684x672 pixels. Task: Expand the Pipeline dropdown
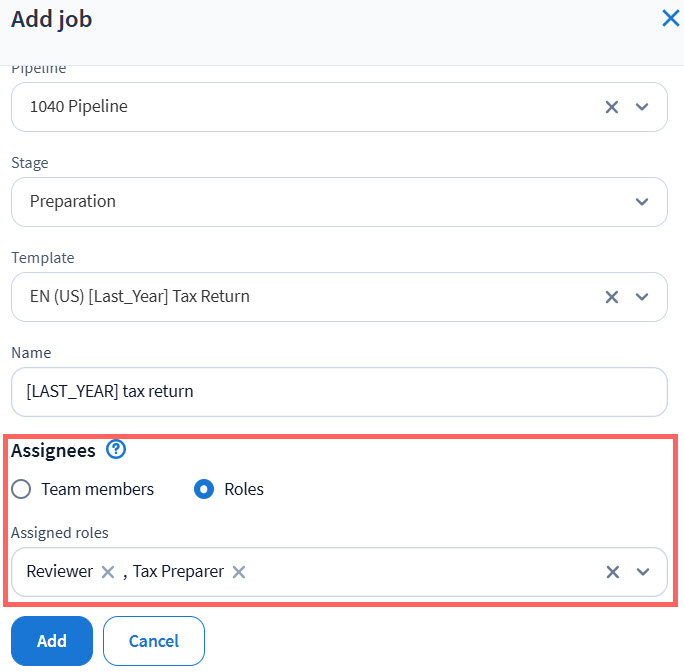[x=642, y=107]
